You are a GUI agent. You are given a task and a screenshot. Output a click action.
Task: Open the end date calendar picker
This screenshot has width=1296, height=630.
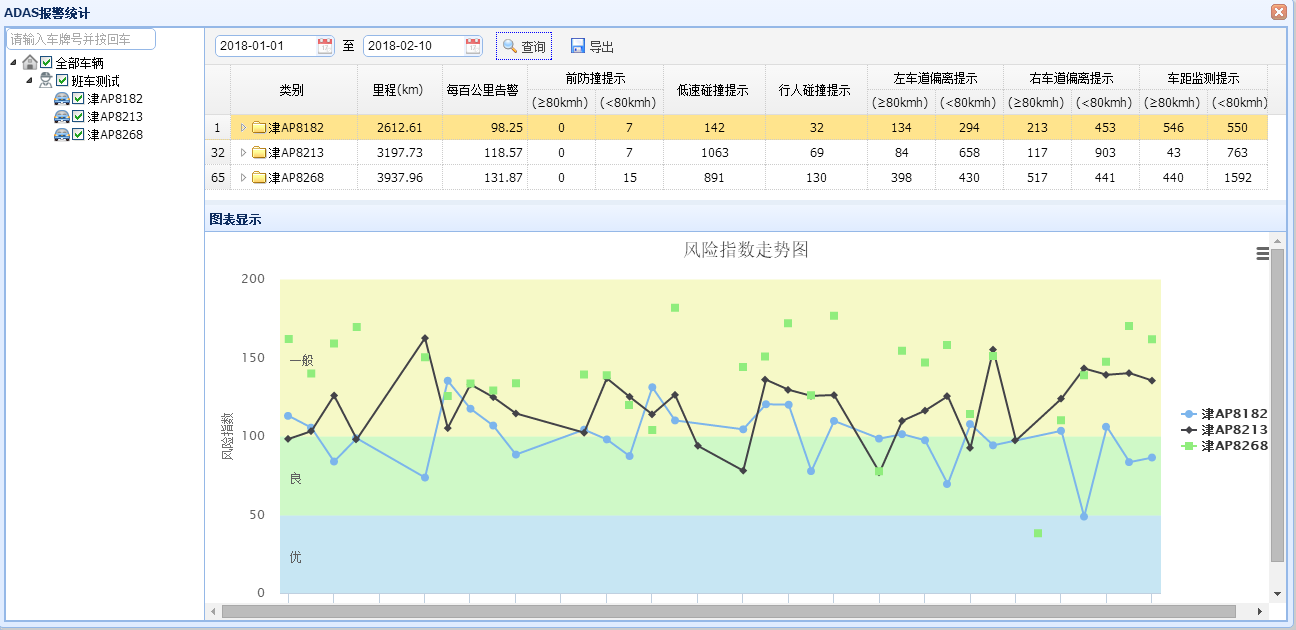pos(473,46)
